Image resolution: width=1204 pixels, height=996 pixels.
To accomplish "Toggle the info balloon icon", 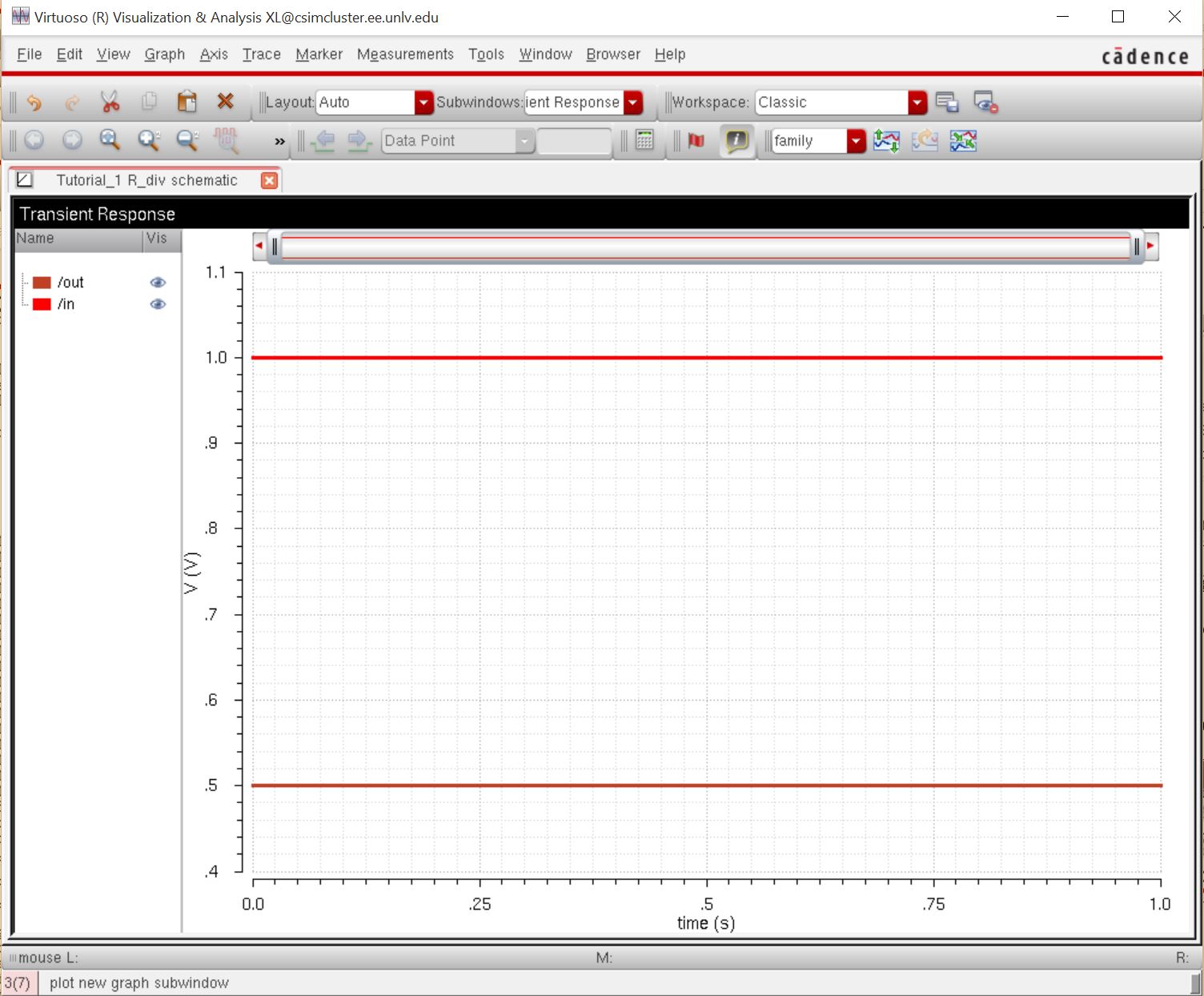I will tap(736, 141).
